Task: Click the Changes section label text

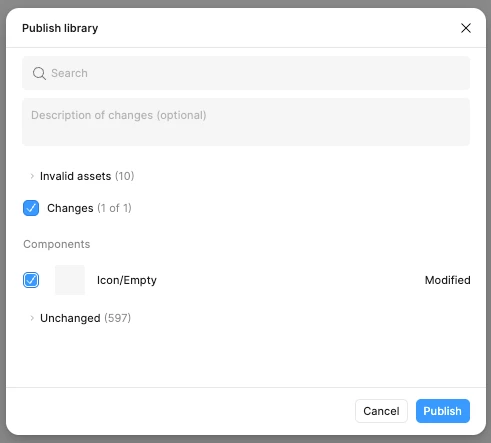Action: [70, 208]
